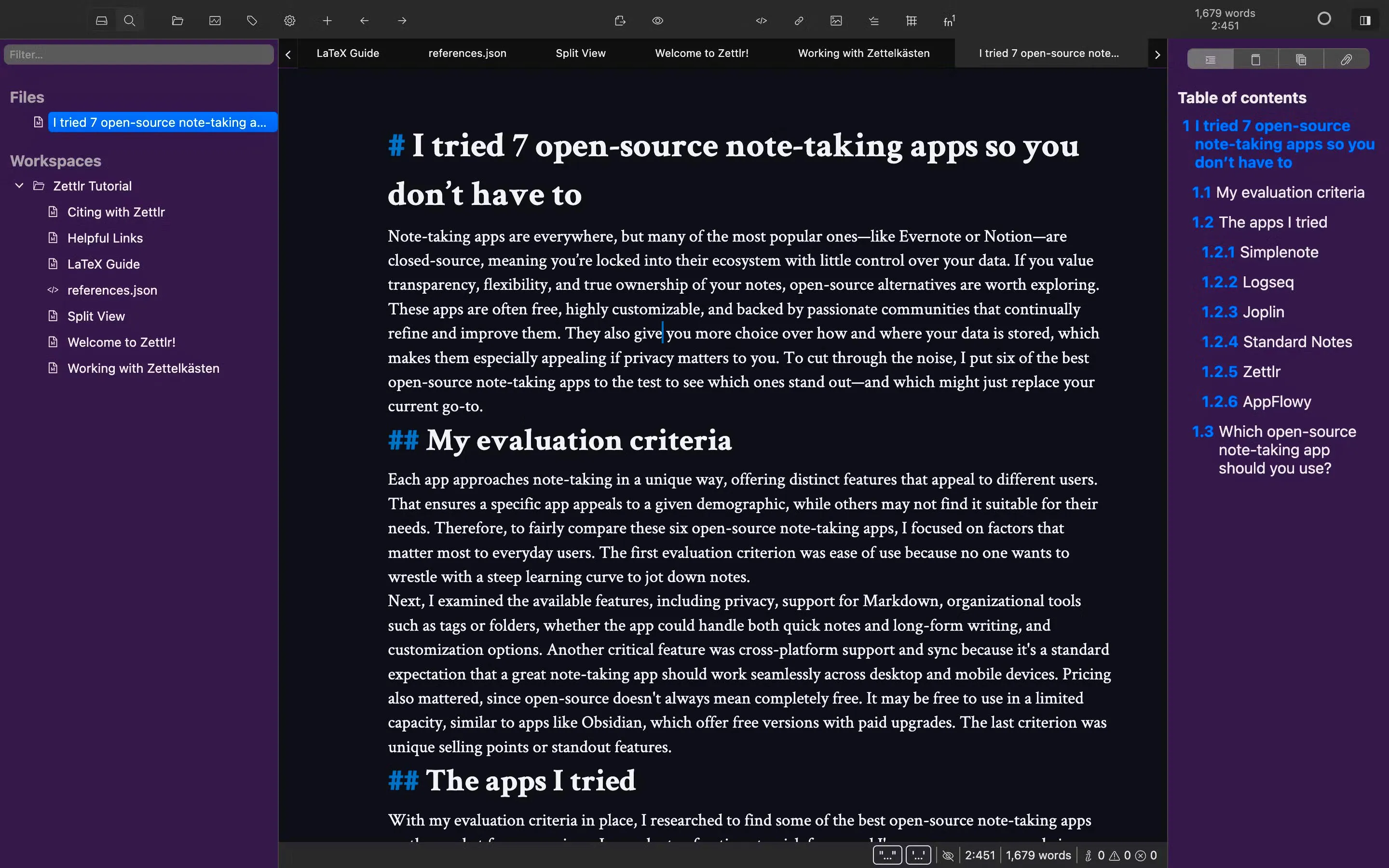
Task: Switch to the references.json tab
Action: (467, 53)
